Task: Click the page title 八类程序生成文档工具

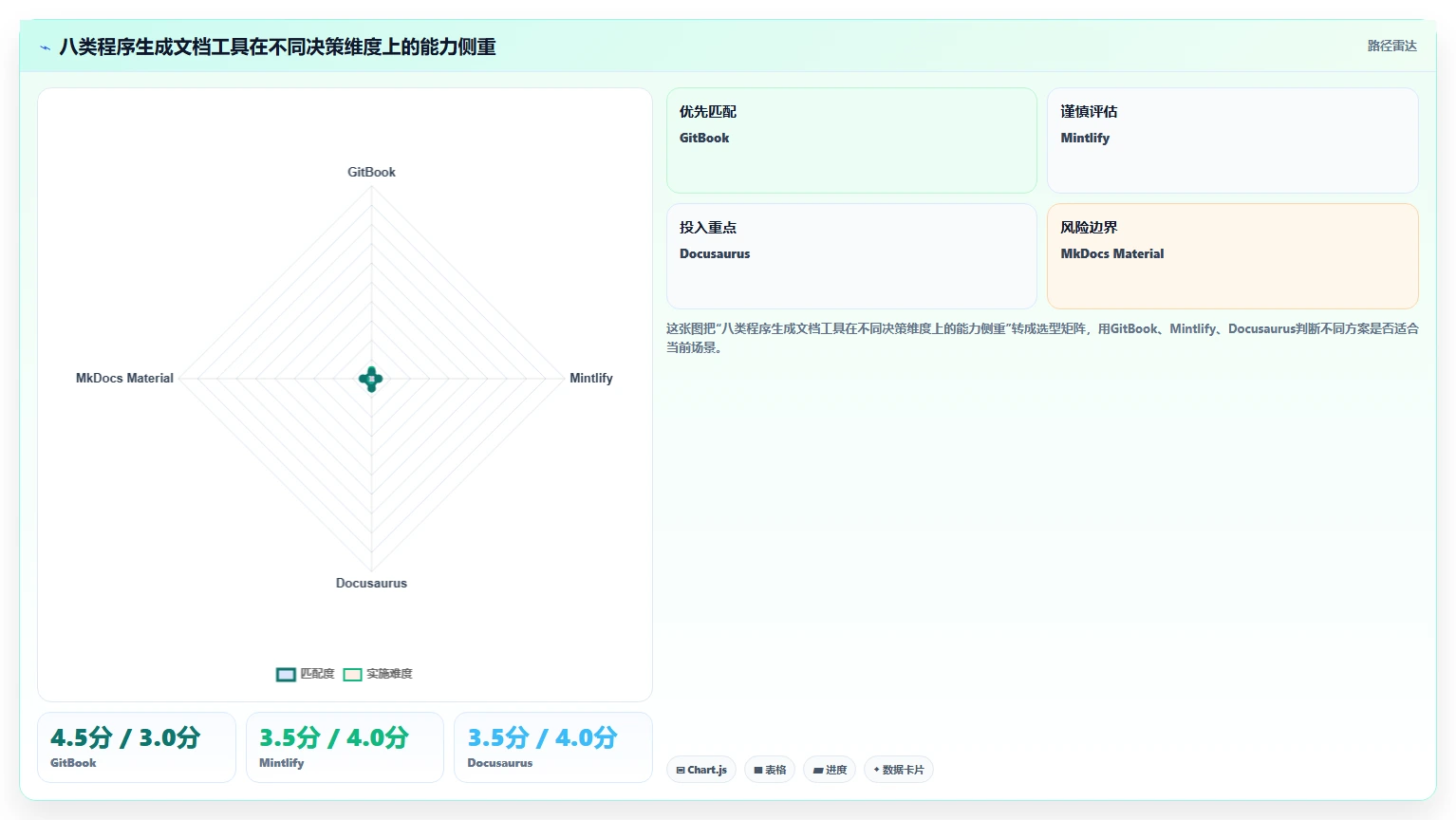Action: point(277,47)
